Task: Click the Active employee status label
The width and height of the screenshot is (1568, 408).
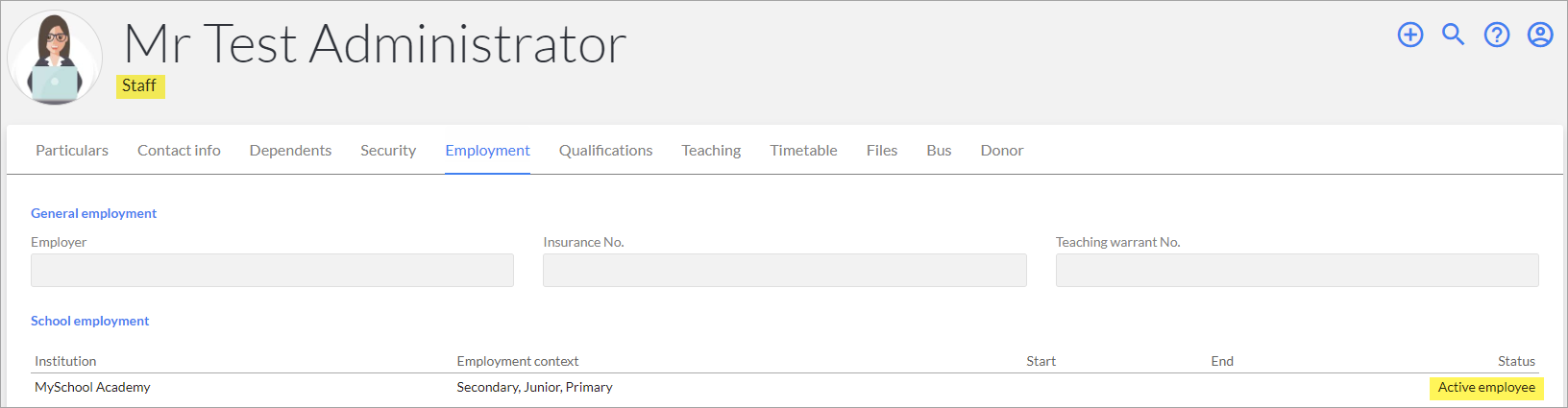Action: click(x=1486, y=388)
